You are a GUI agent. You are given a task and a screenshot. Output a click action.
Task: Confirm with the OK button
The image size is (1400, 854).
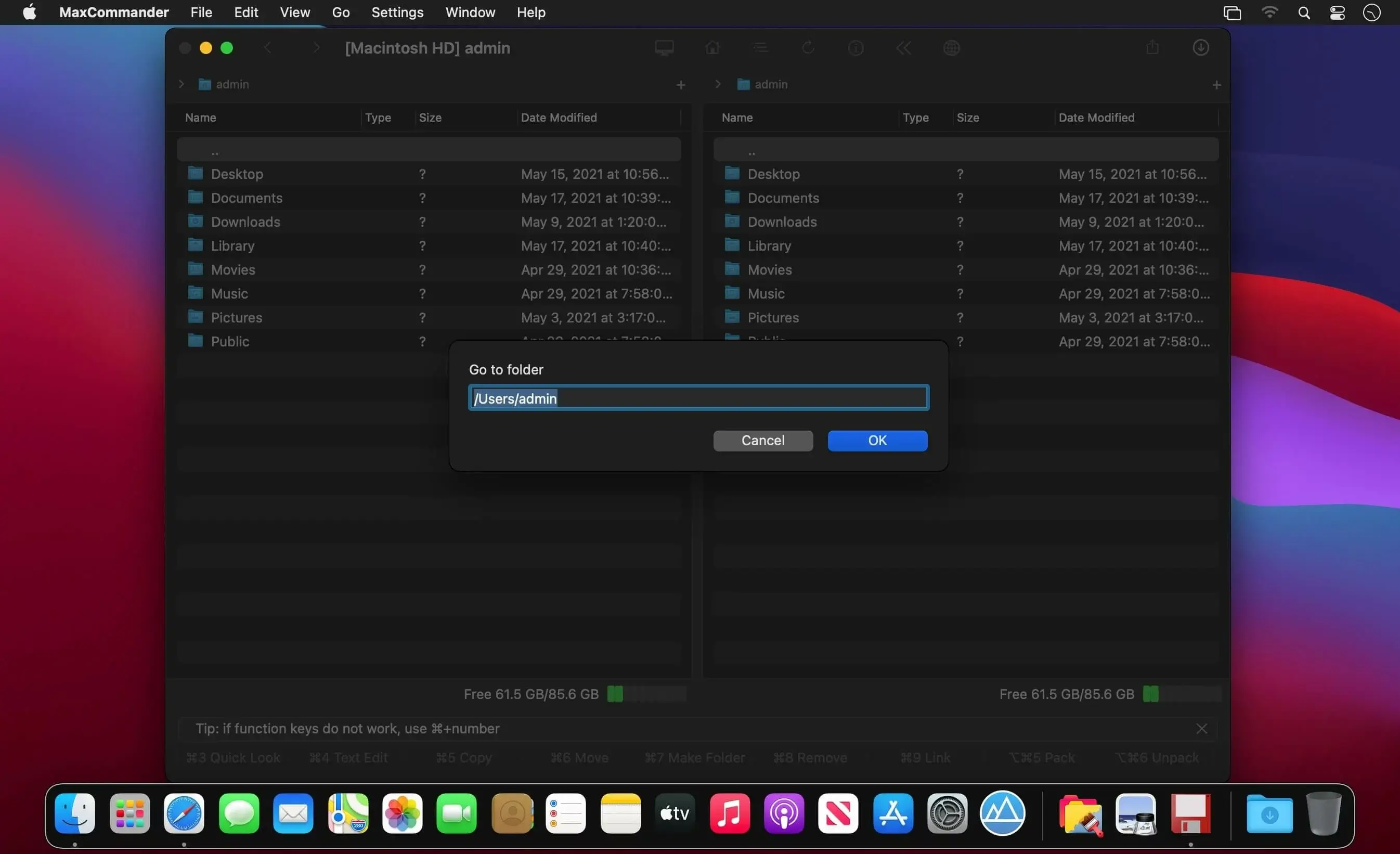point(877,441)
